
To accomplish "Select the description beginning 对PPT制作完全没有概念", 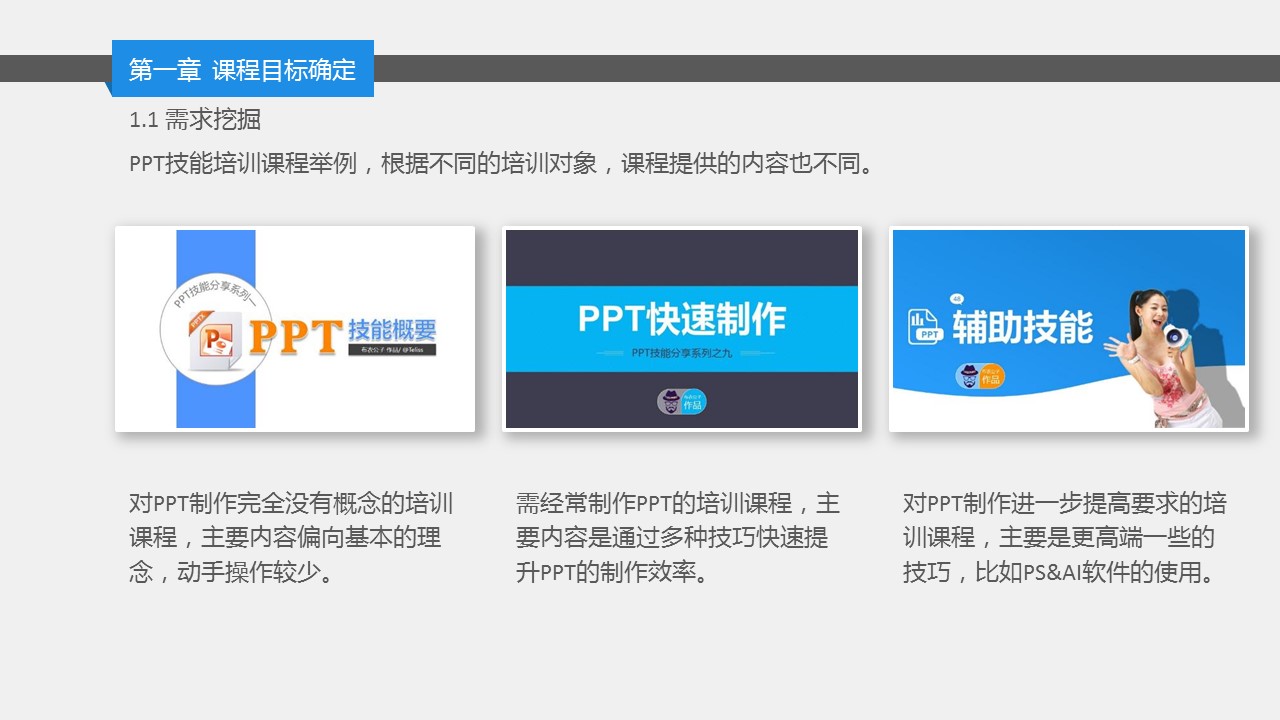I will (x=291, y=538).
